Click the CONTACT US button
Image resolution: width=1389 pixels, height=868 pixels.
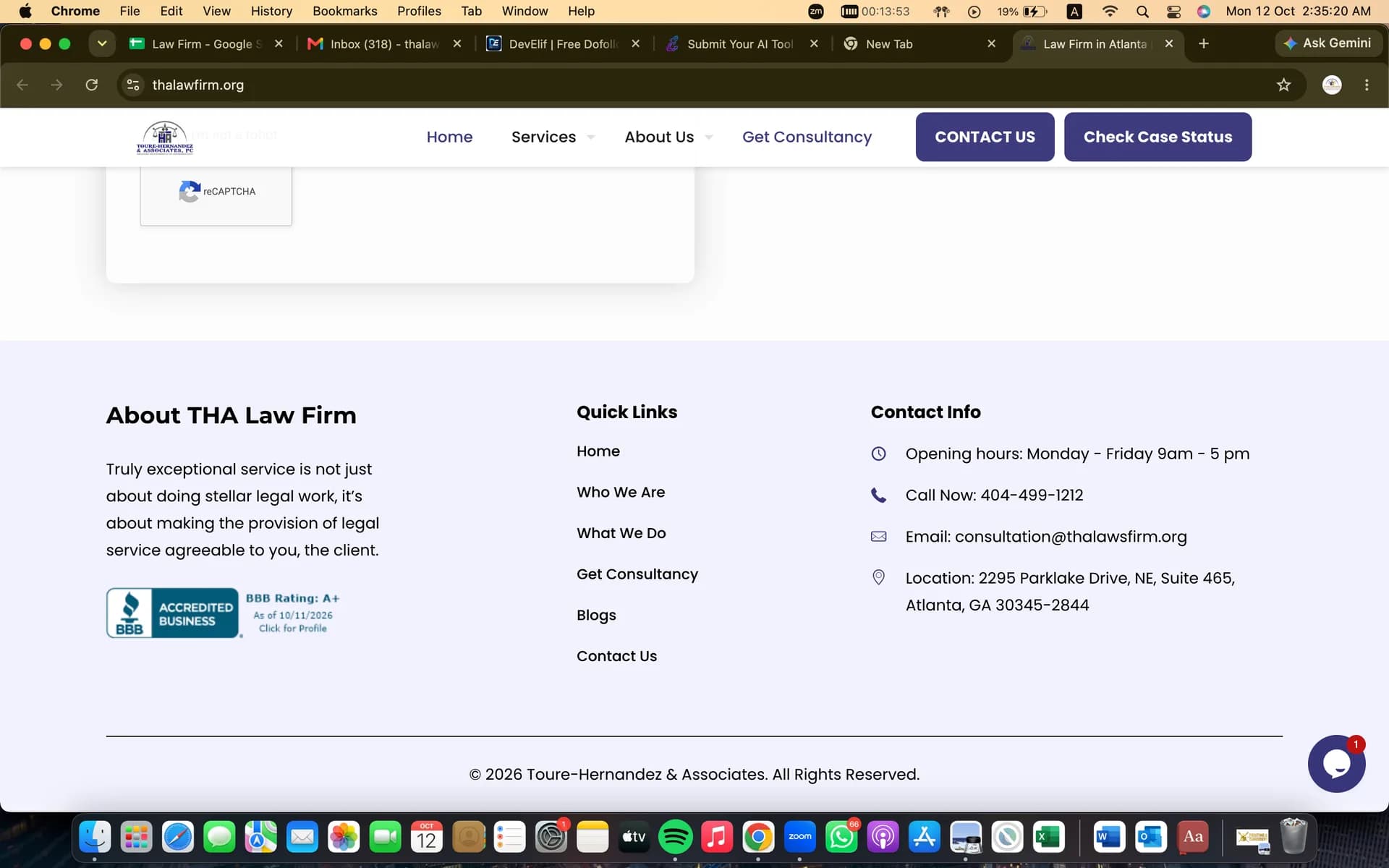[985, 137]
